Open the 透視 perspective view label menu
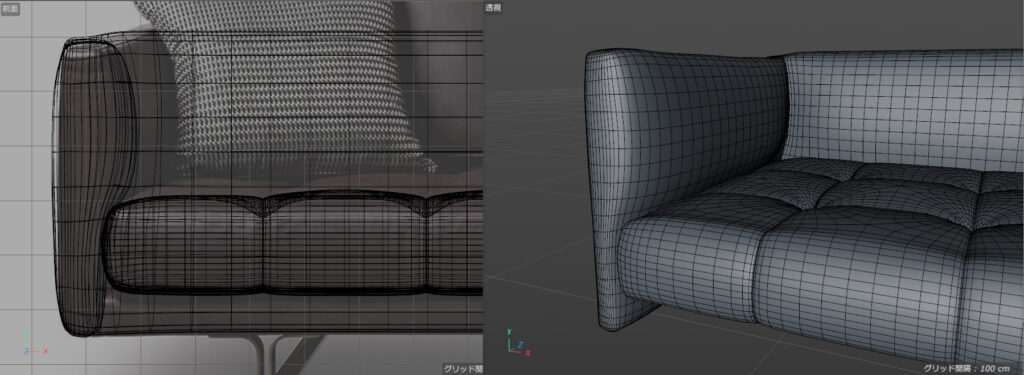Screen dimensions: 1024x375 coord(493,8)
